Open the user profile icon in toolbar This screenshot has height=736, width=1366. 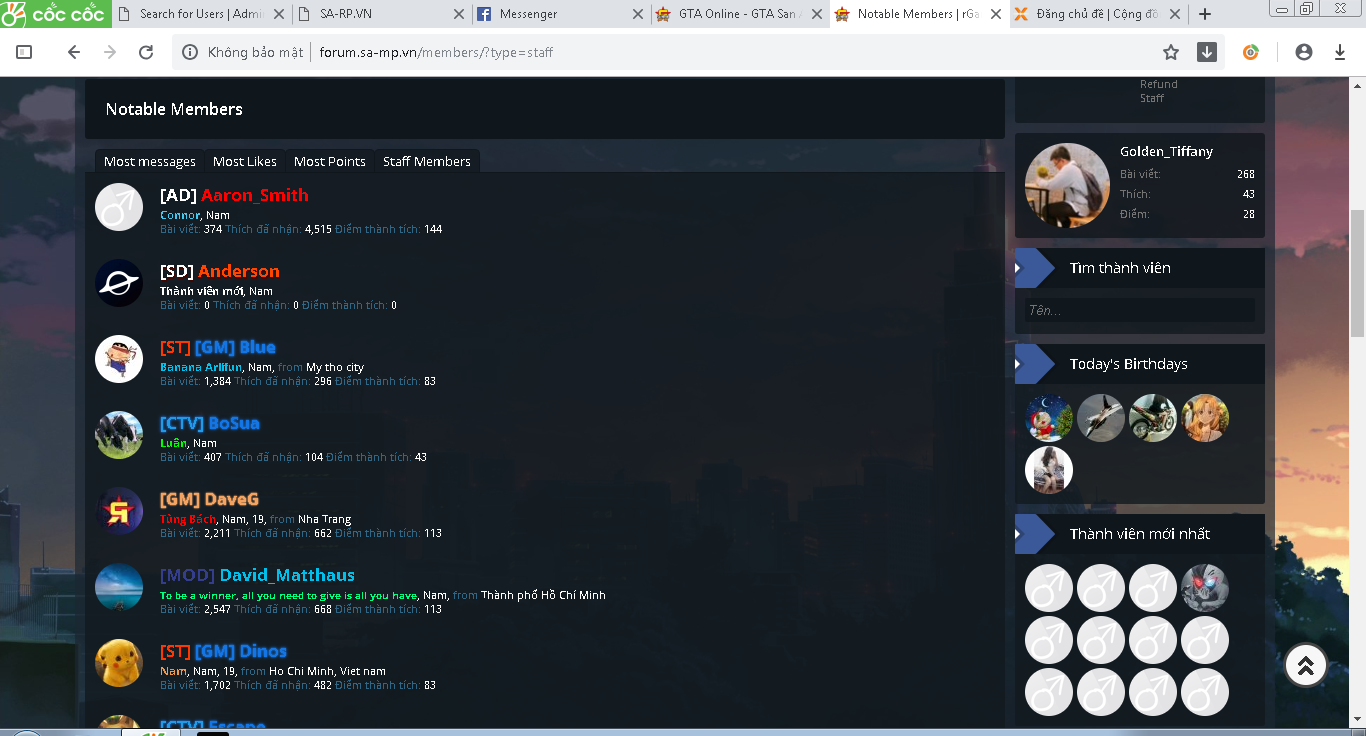(x=1303, y=52)
